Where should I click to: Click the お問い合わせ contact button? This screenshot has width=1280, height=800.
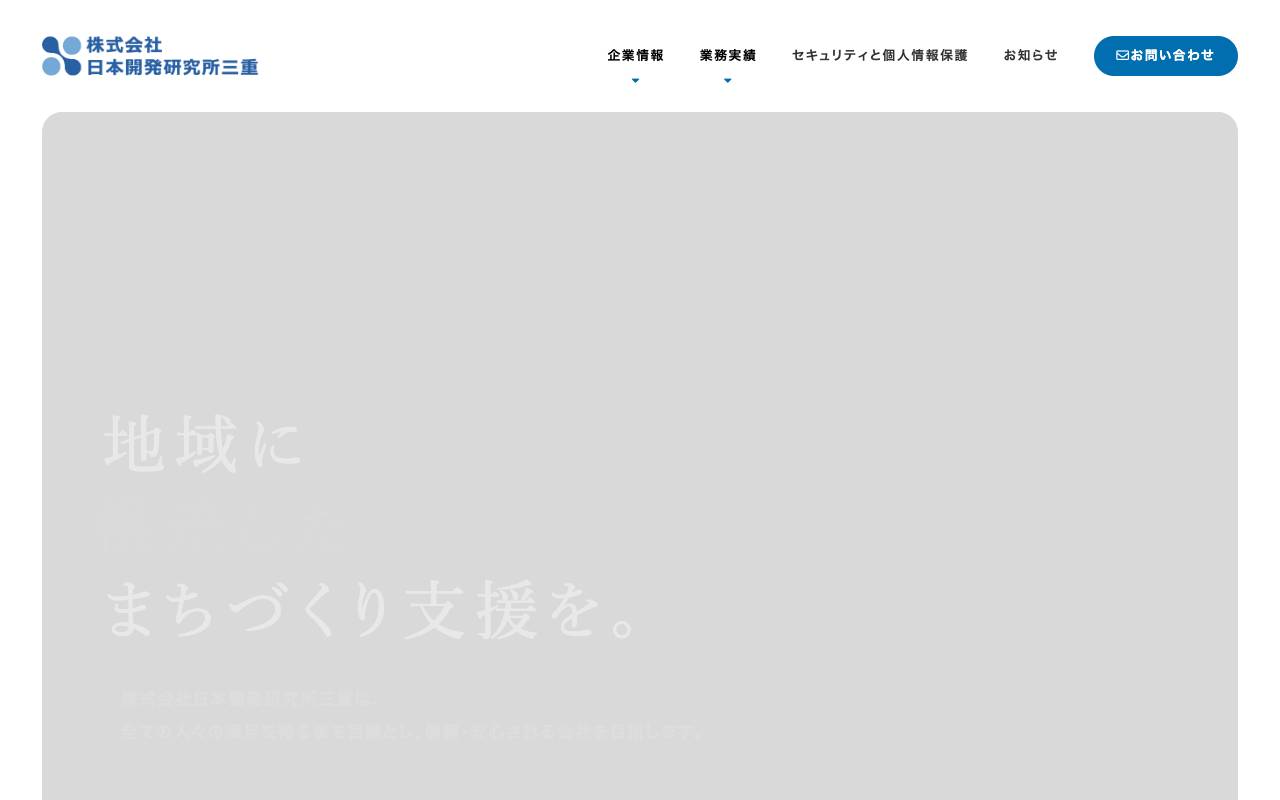(x=1166, y=56)
